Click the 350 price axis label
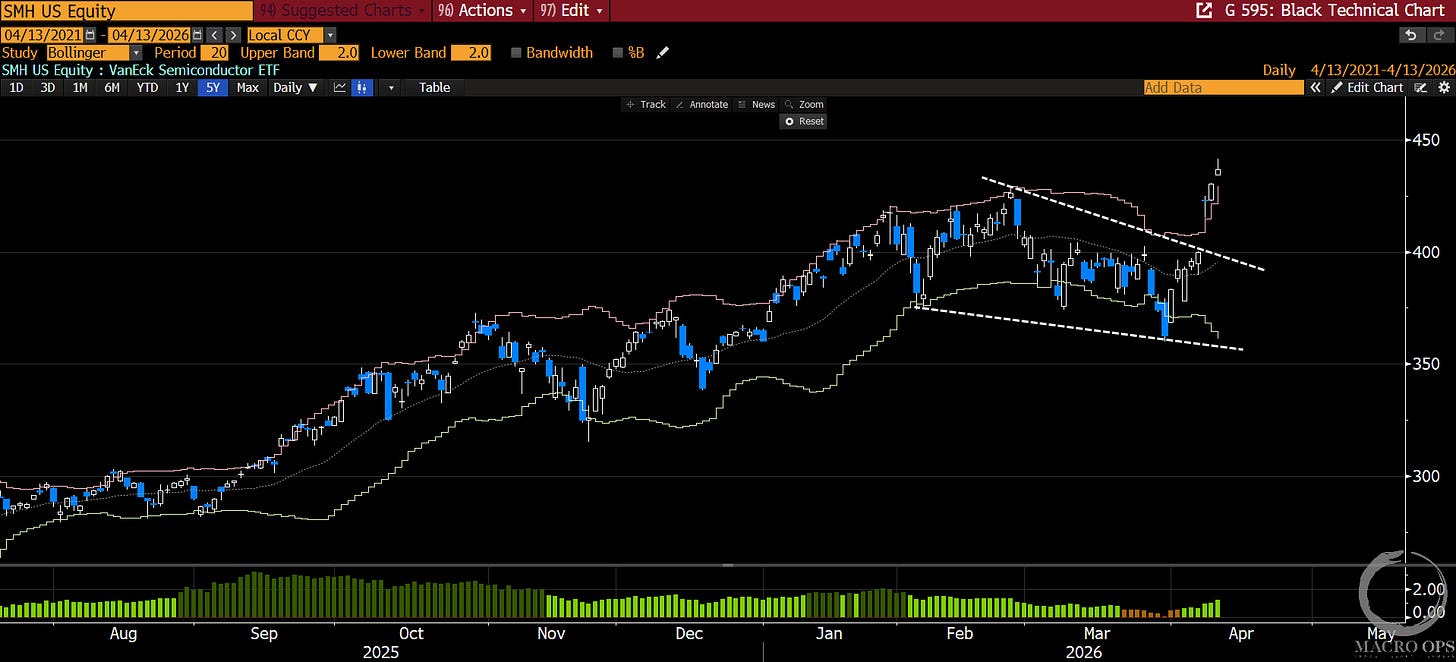 click(x=1428, y=365)
